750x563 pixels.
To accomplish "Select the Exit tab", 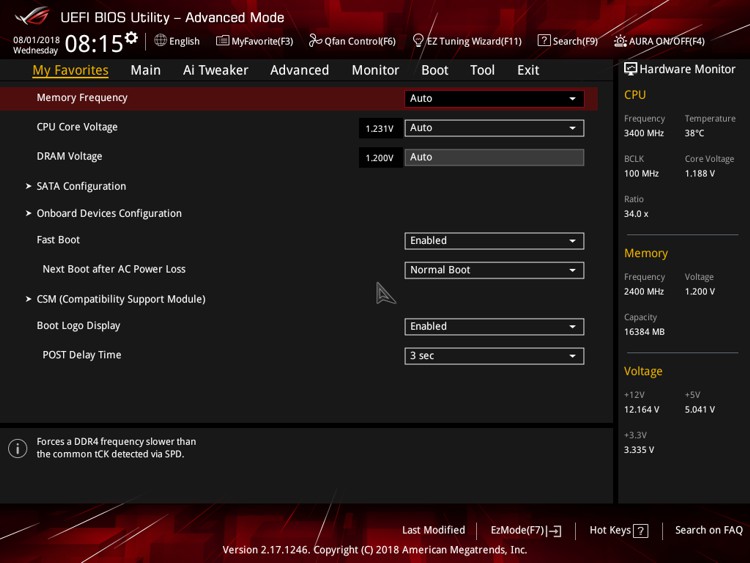I will pyautogui.click(x=528, y=70).
